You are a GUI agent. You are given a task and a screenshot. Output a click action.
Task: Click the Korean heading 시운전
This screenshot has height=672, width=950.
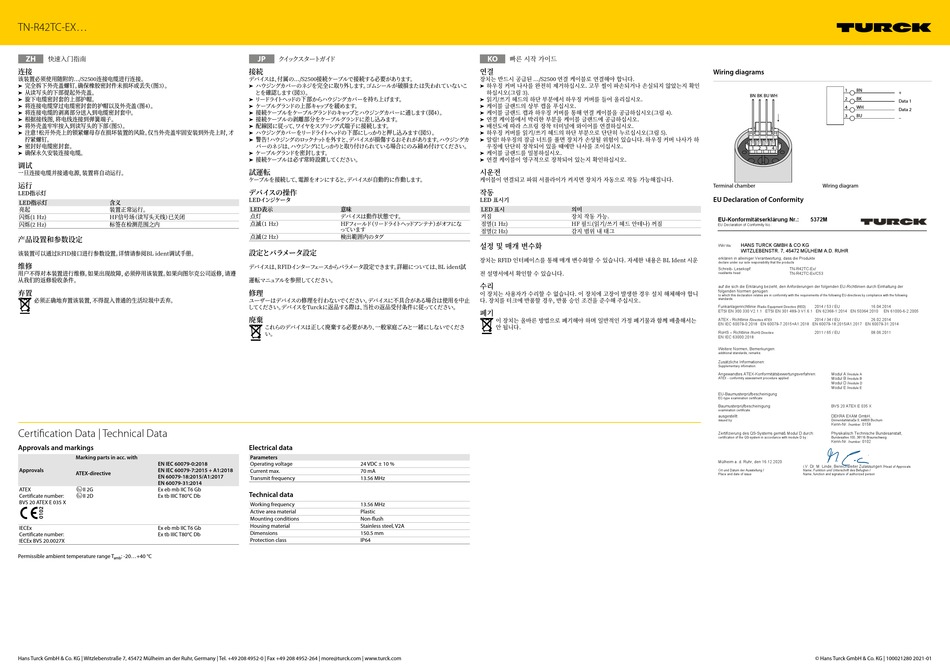click(490, 172)
